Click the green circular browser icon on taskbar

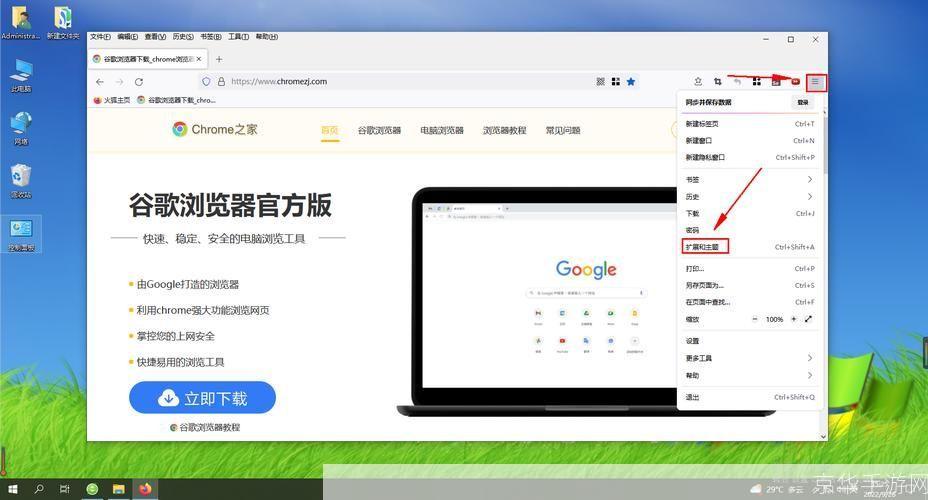92,489
